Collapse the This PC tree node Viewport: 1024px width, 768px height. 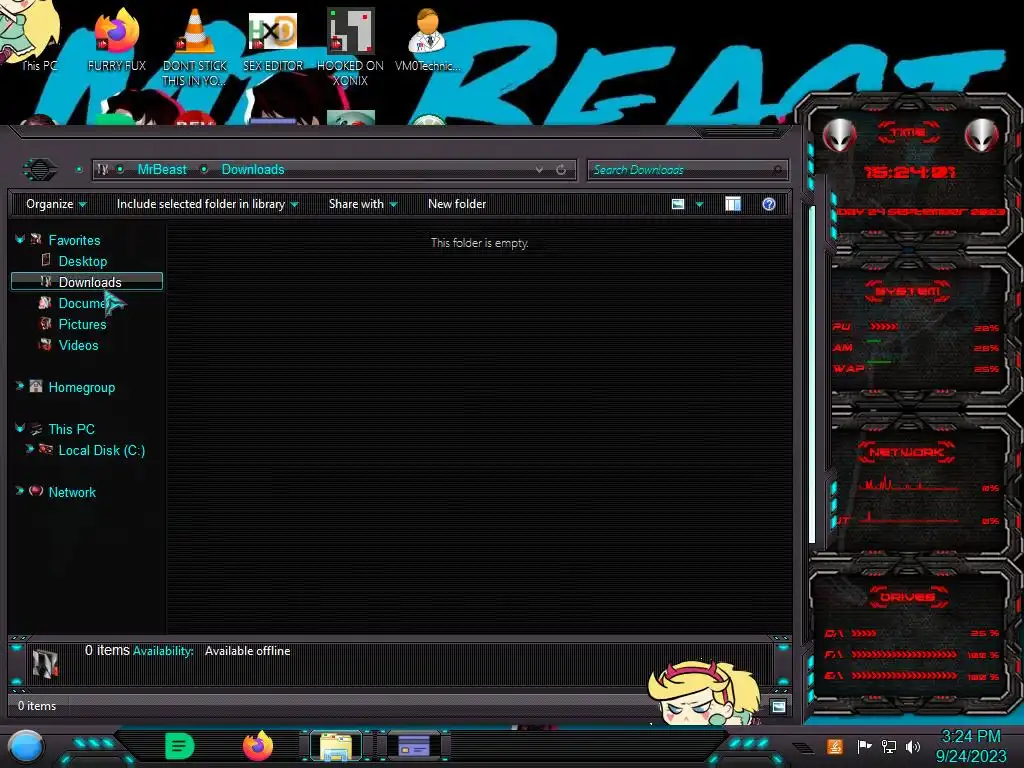tap(20, 428)
